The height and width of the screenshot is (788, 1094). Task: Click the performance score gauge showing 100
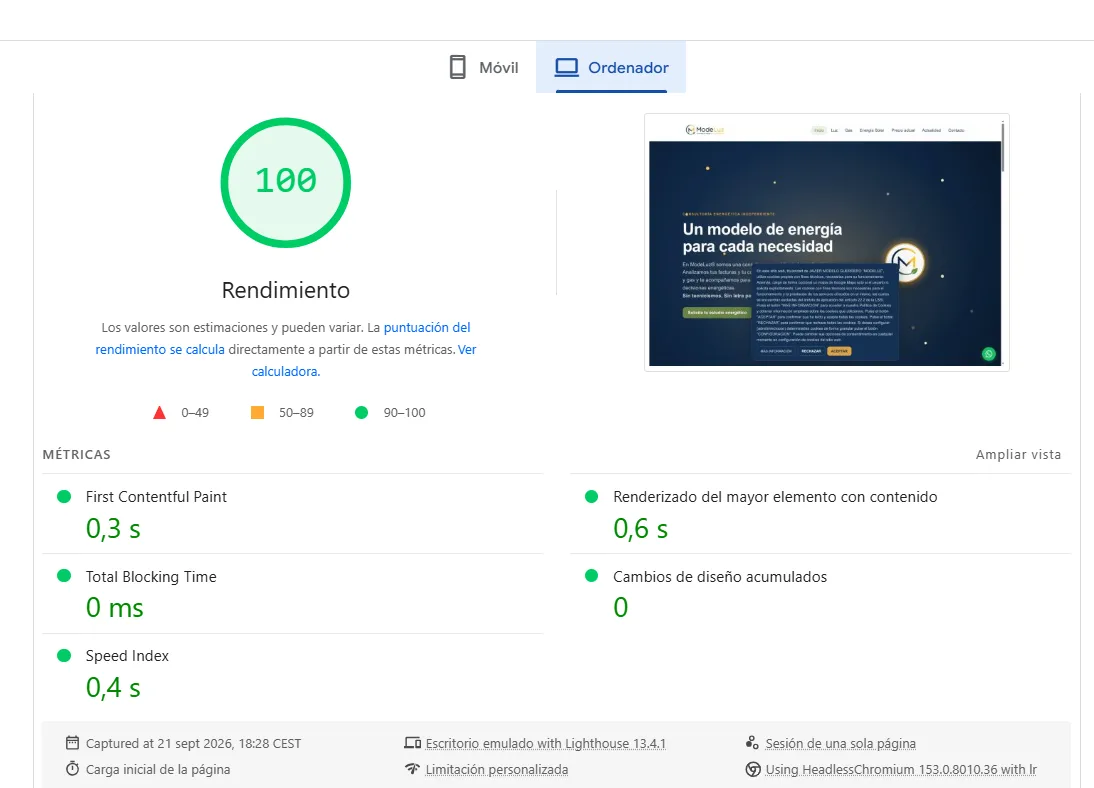click(x=285, y=182)
